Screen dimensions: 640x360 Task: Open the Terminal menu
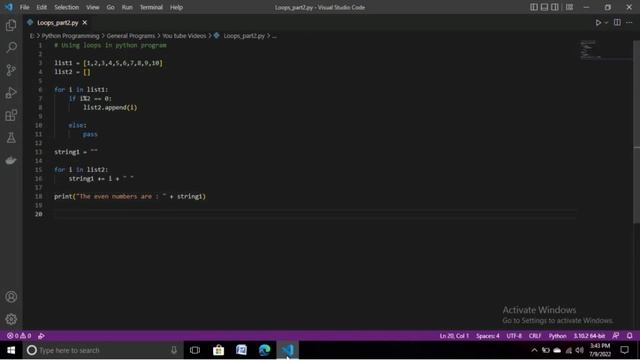coord(151,7)
